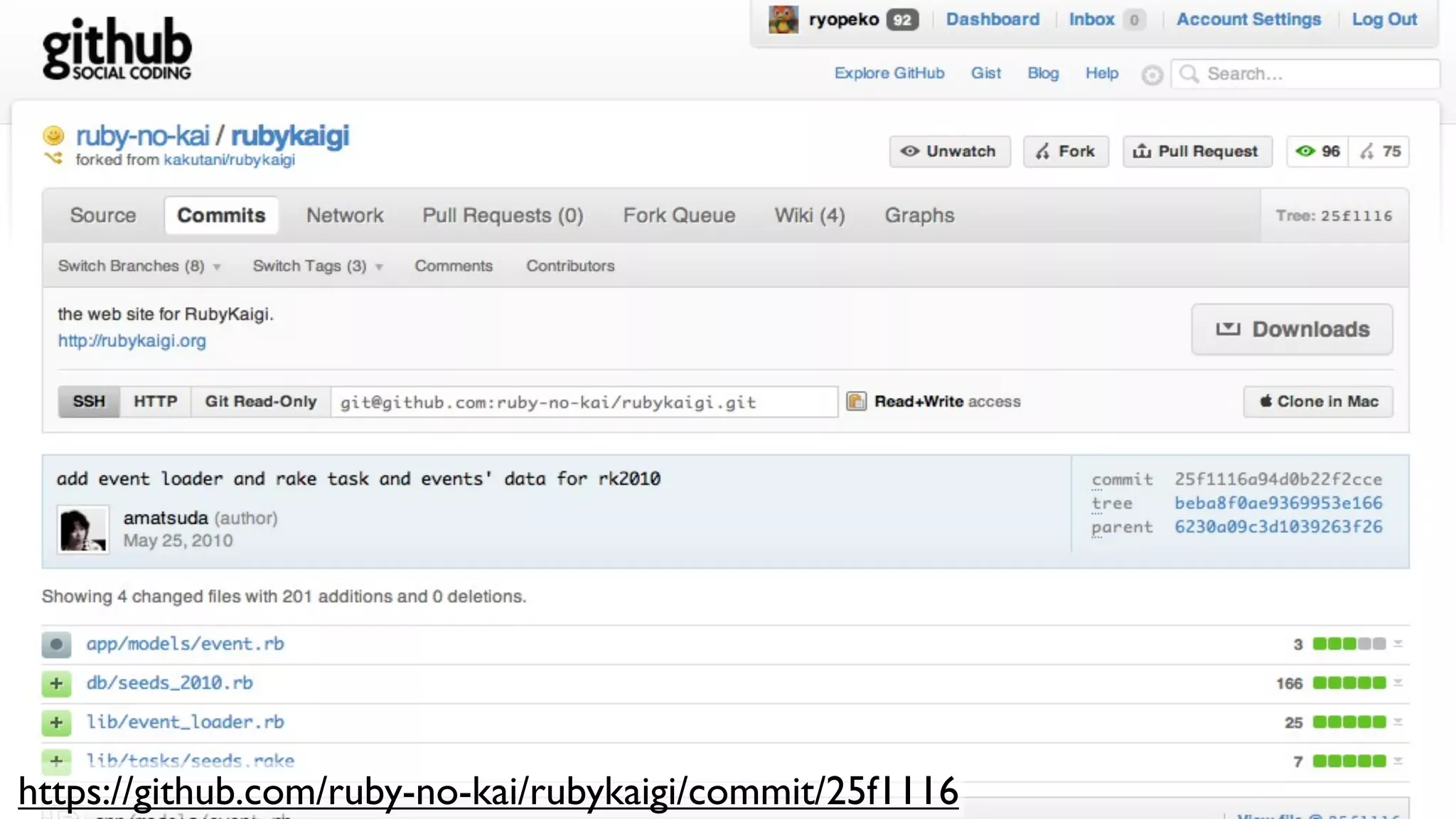
Task: Select the Git Read-Only clone option
Action: tap(260, 402)
